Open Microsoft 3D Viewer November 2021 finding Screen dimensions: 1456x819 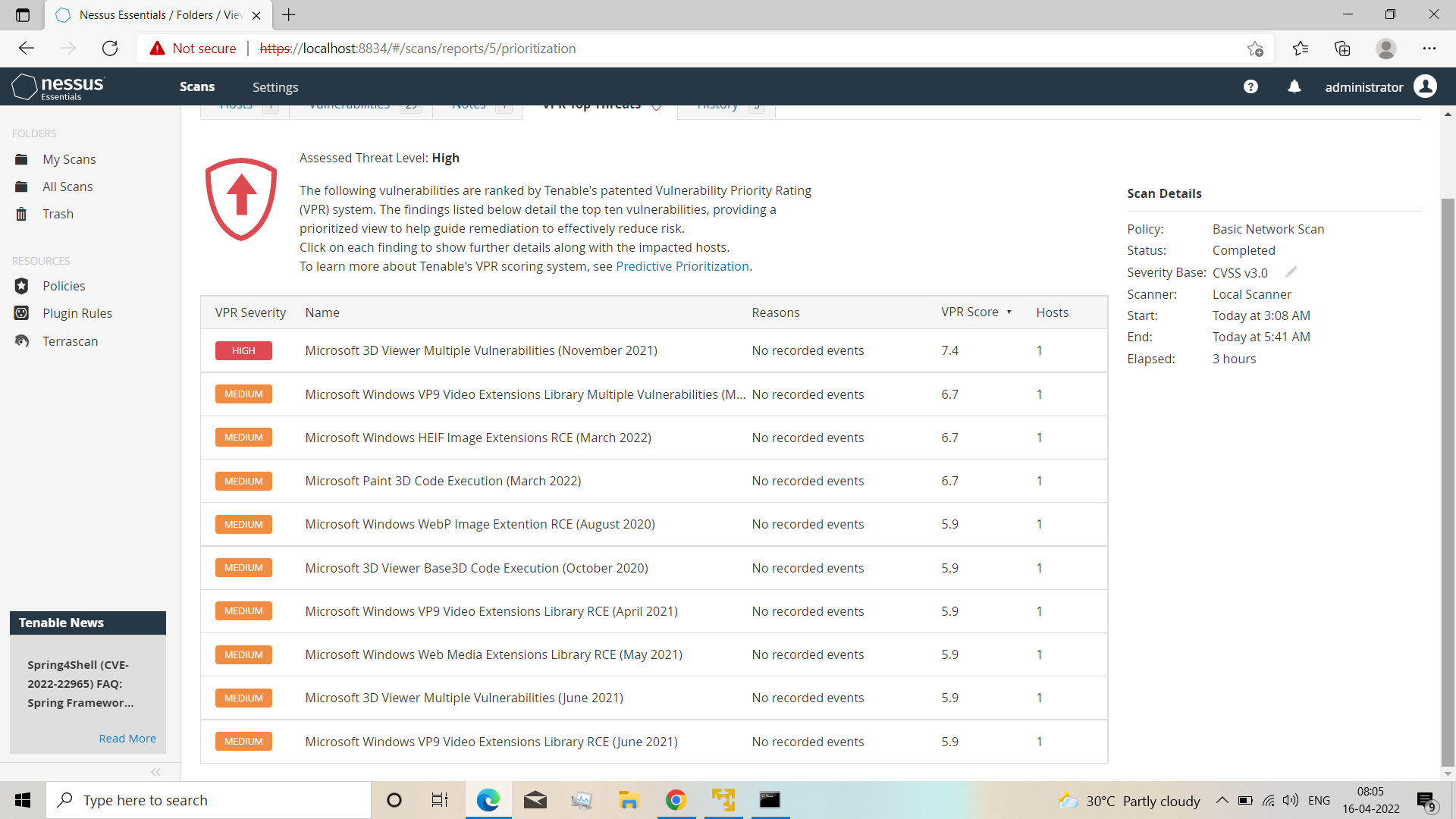481,350
